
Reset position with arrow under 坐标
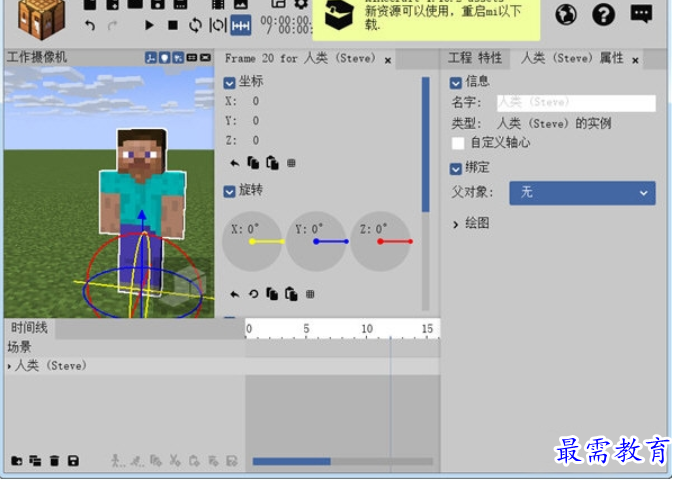tap(235, 163)
